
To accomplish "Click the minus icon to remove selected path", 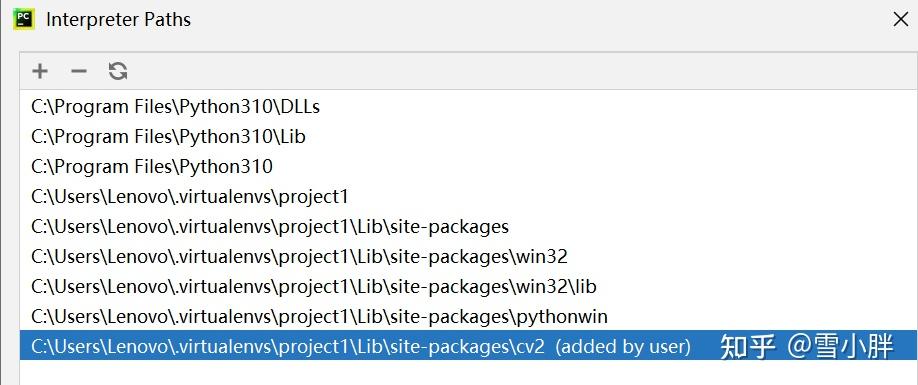I will 78,71.
